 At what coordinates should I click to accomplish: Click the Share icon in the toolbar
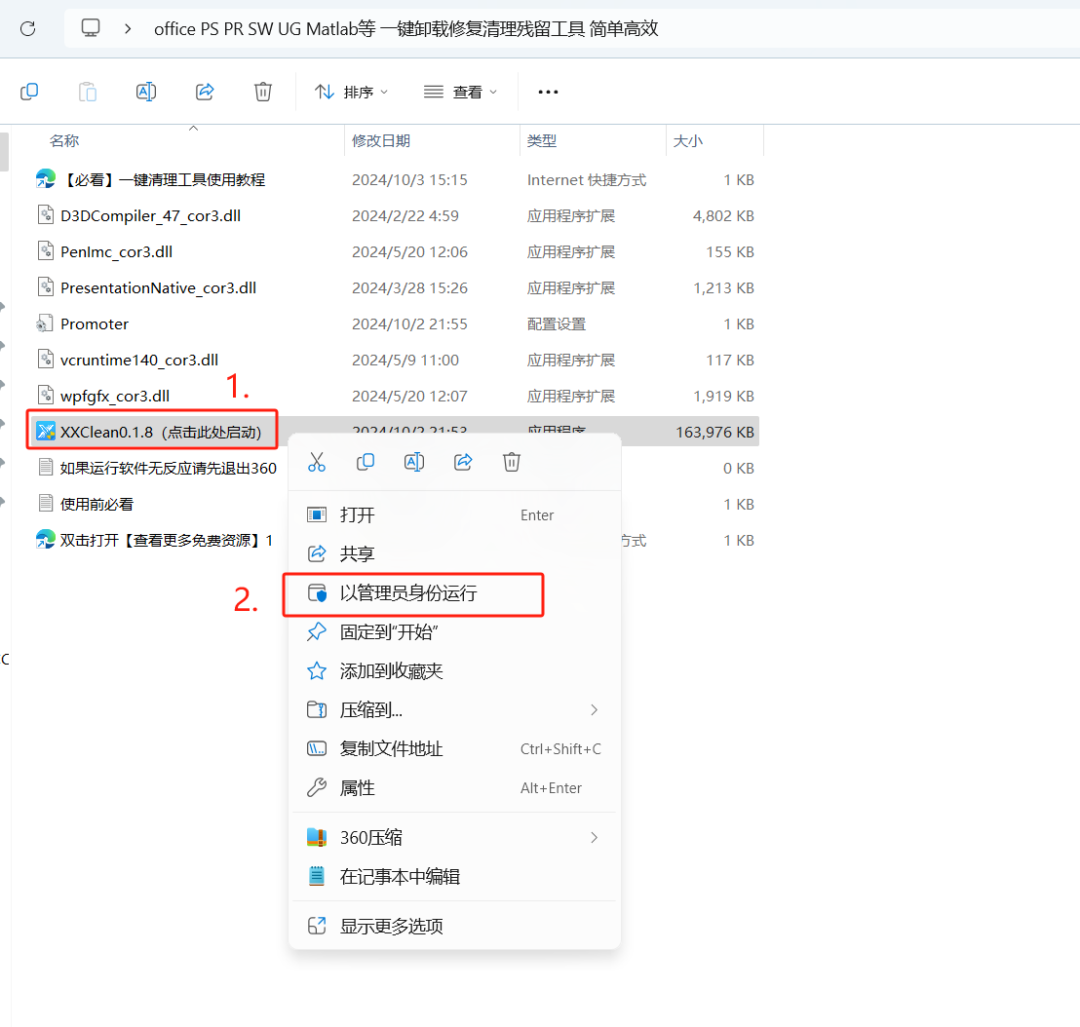point(205,92)
